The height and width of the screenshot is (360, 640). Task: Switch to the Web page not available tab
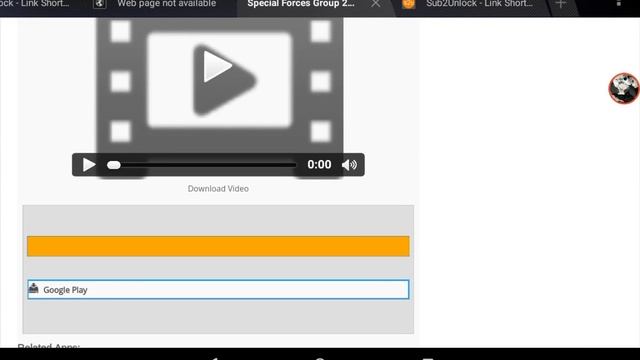coord(167,4)
